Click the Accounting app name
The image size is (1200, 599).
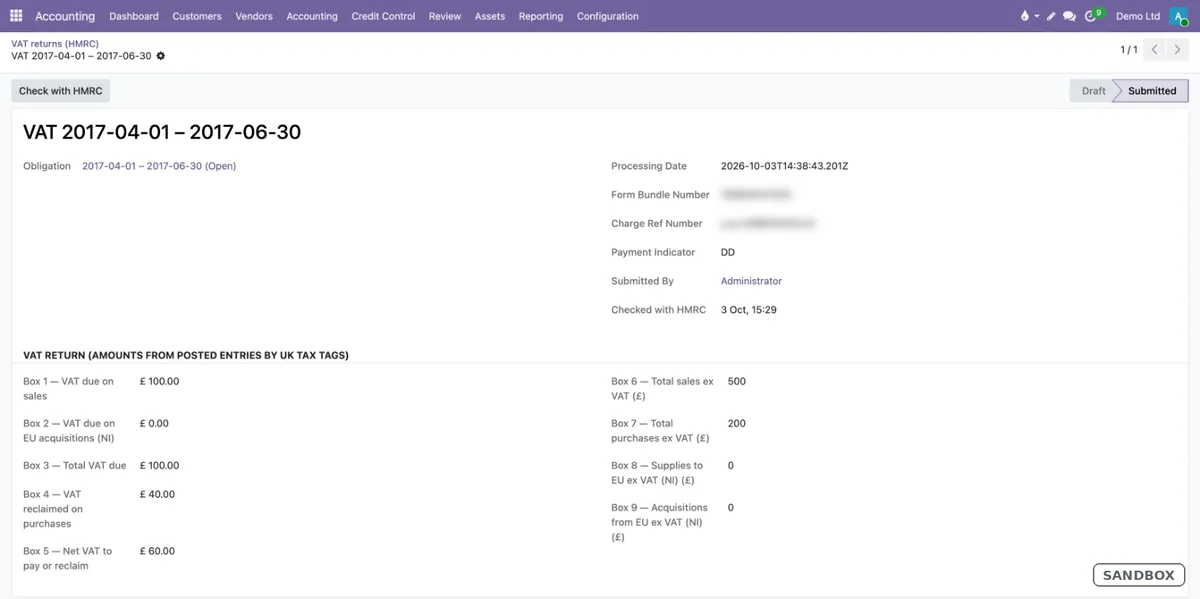(65, 16)
